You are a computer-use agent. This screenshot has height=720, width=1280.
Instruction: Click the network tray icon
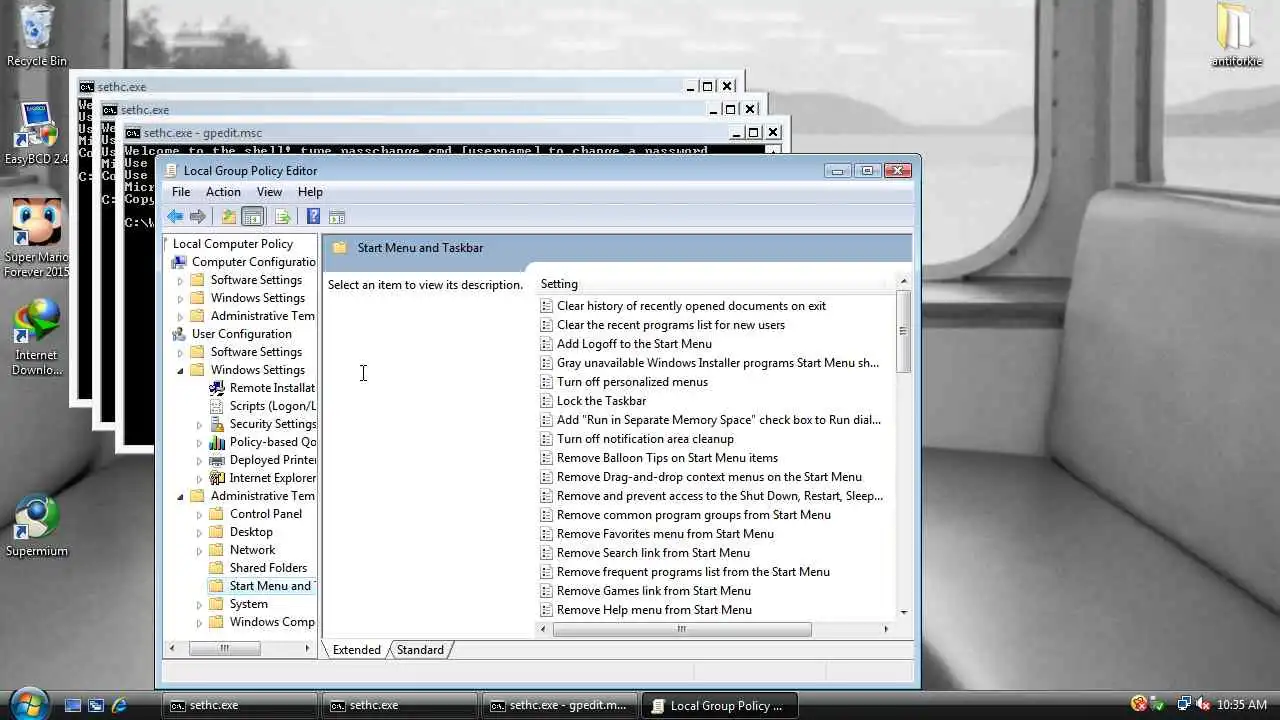[1183, 705]
